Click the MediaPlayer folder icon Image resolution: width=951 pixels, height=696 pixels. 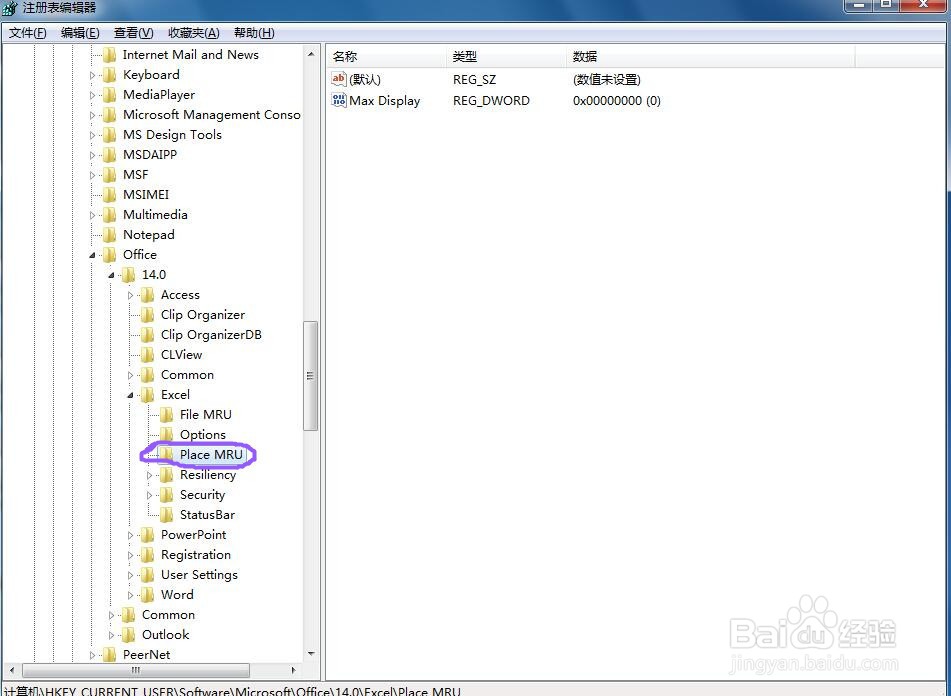click(x=110, y=95)
